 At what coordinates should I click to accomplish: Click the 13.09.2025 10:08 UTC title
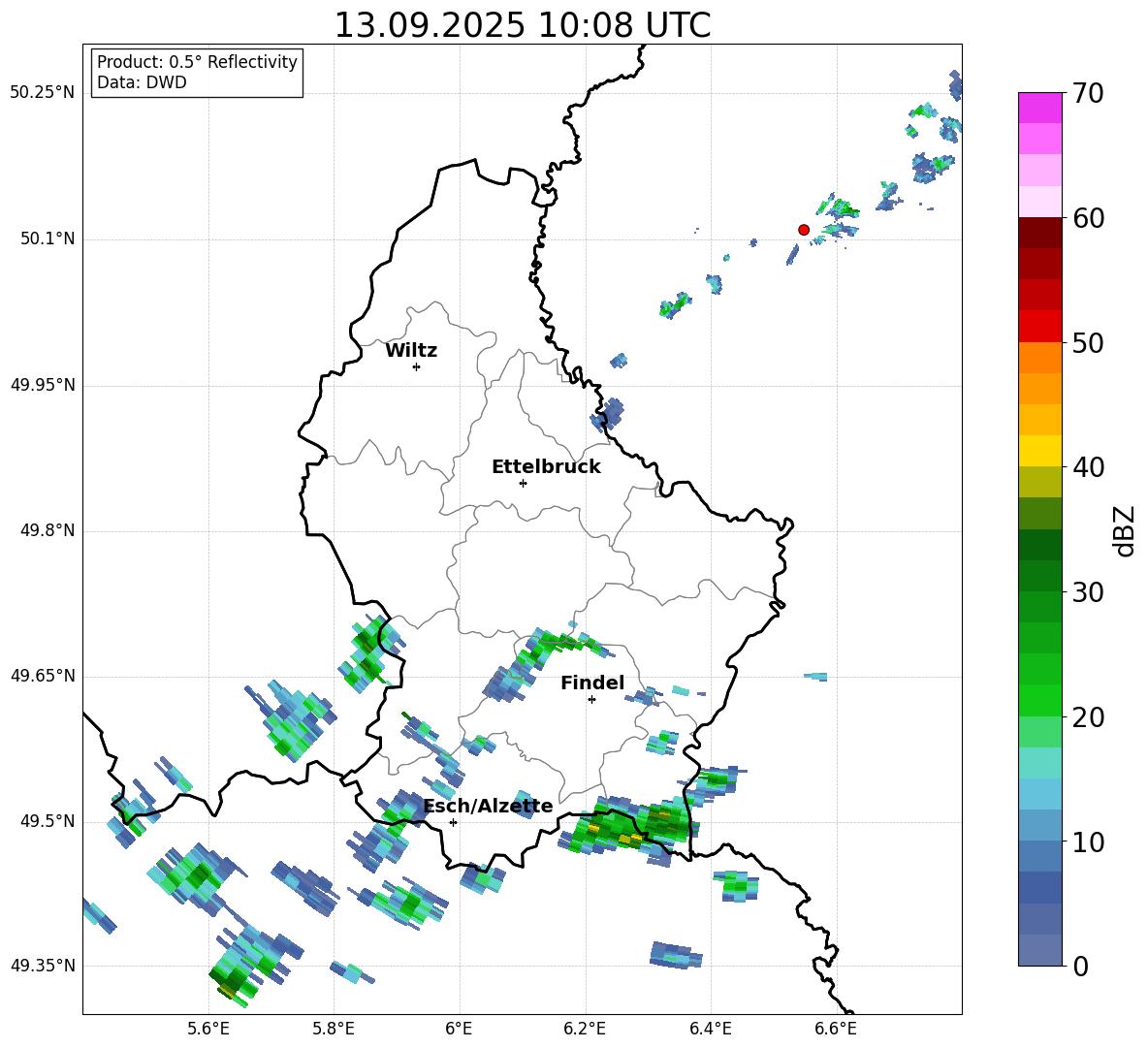(x=523, y=25)
